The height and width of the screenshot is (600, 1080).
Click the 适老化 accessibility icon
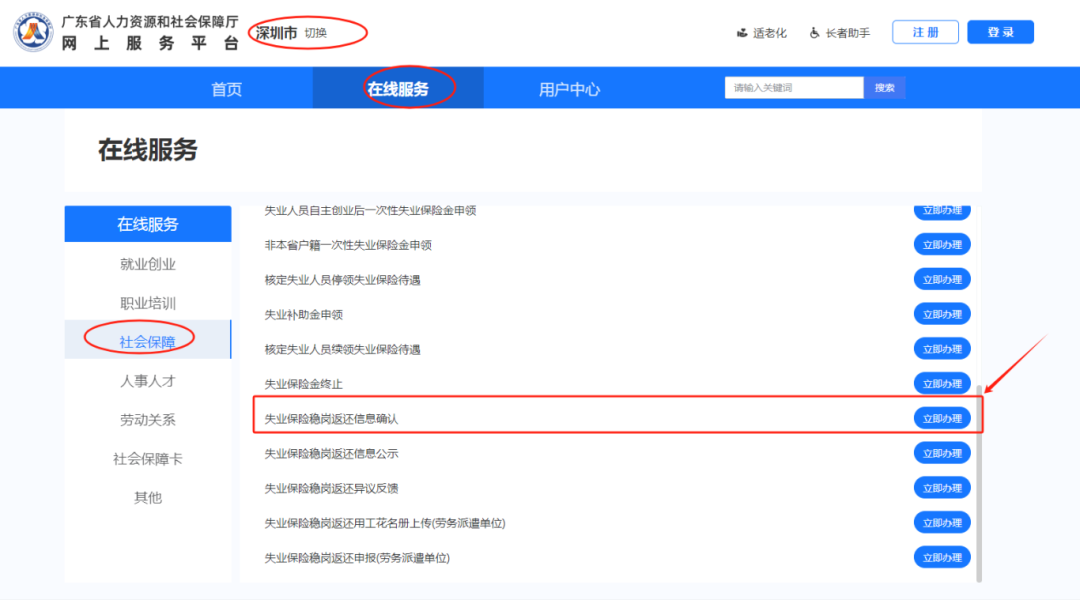pyautogui.click(x=742, y=33)
